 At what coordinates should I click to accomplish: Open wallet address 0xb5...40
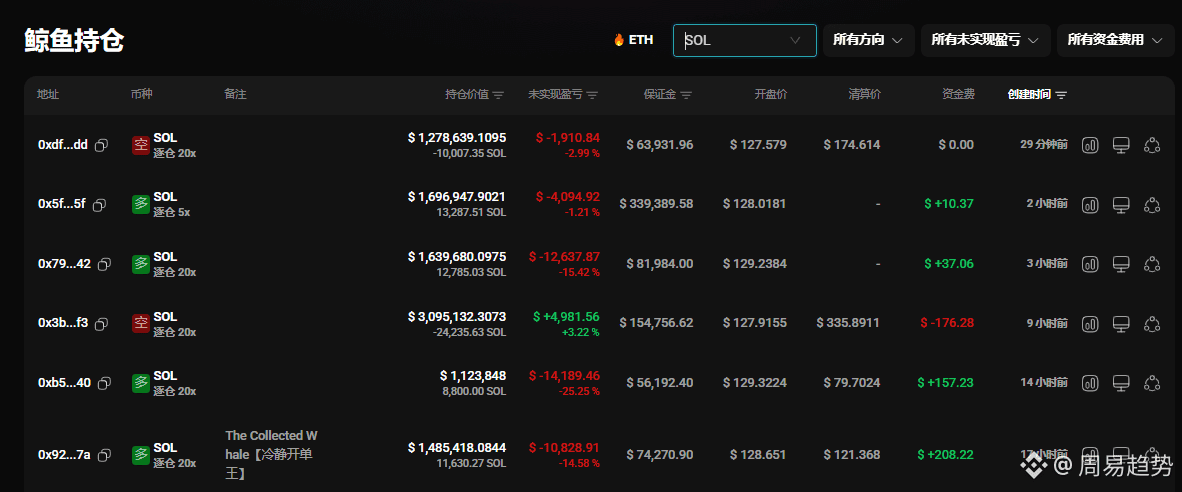point(64,383)
